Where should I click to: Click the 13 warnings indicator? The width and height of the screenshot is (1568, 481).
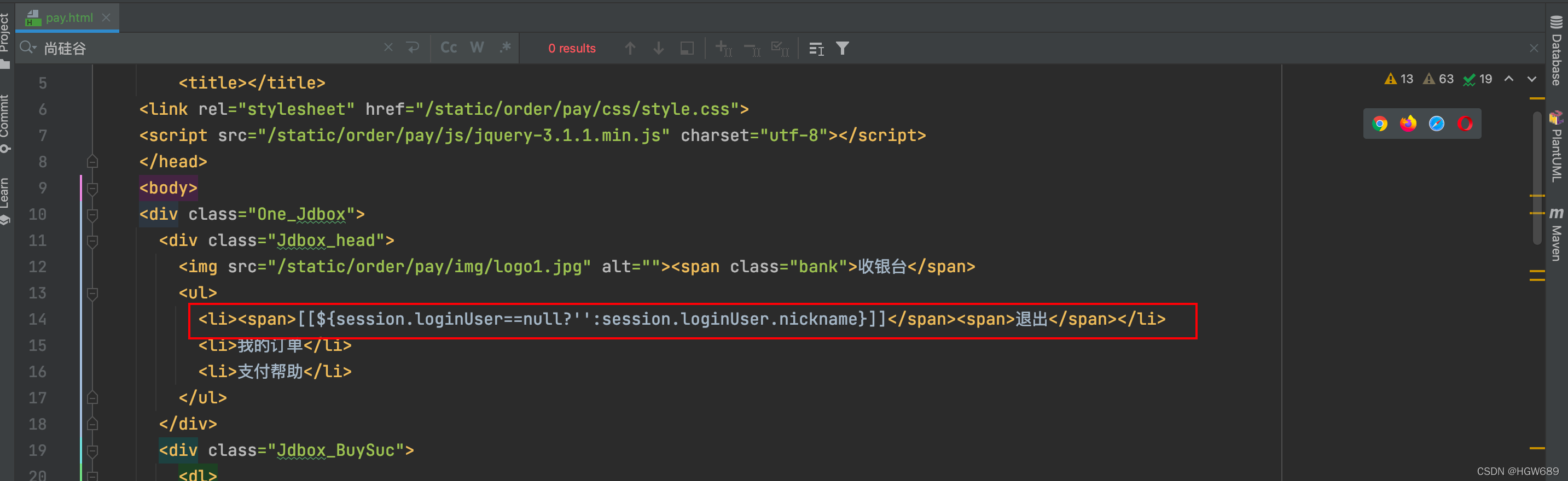point(1398,79)
